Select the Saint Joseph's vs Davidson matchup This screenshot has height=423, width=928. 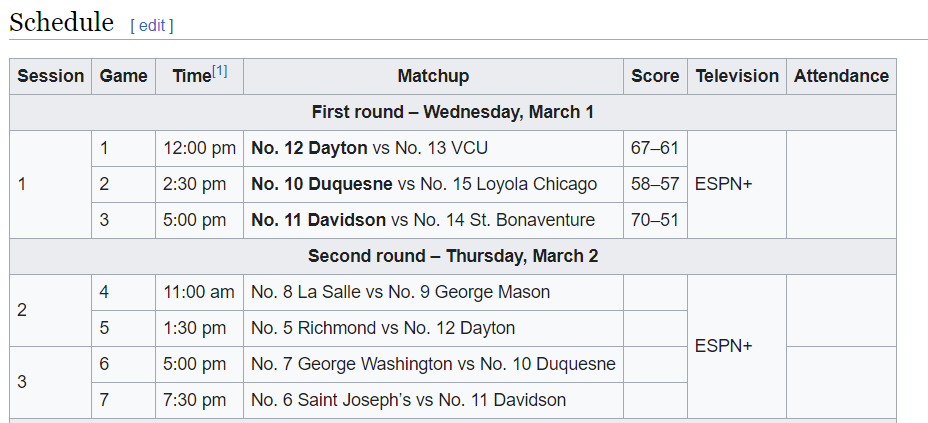coord(408,400)
